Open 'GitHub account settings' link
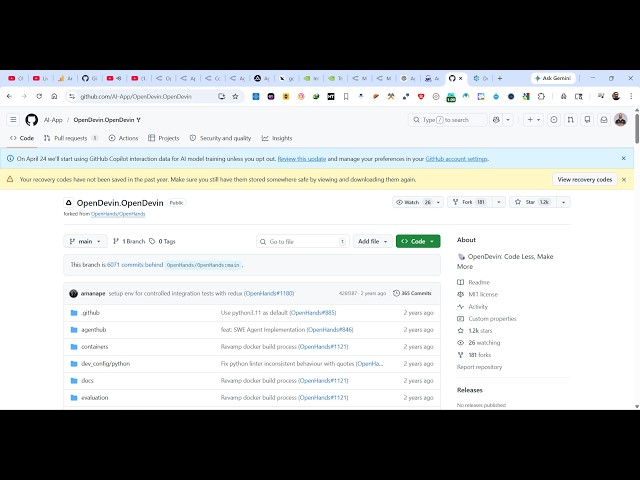Screen dimensions: 640x480 456,159
